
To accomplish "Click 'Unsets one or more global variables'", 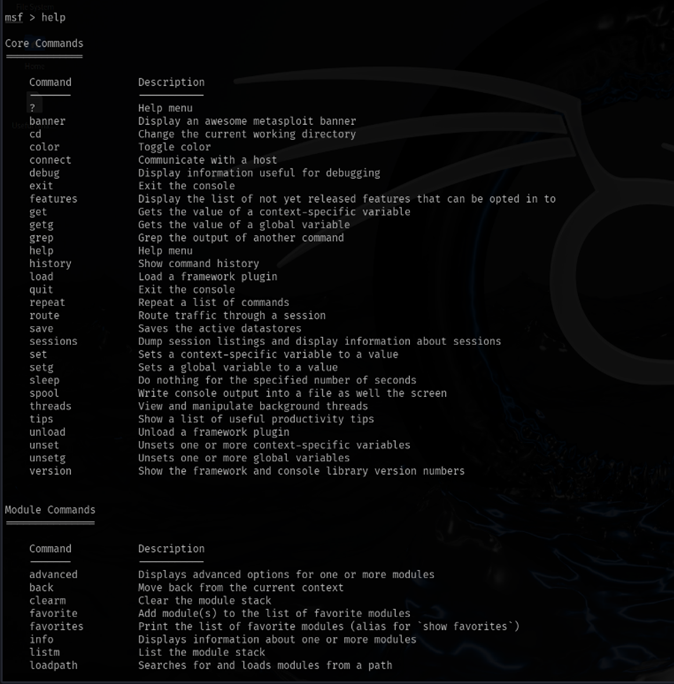I will [244, 458].
